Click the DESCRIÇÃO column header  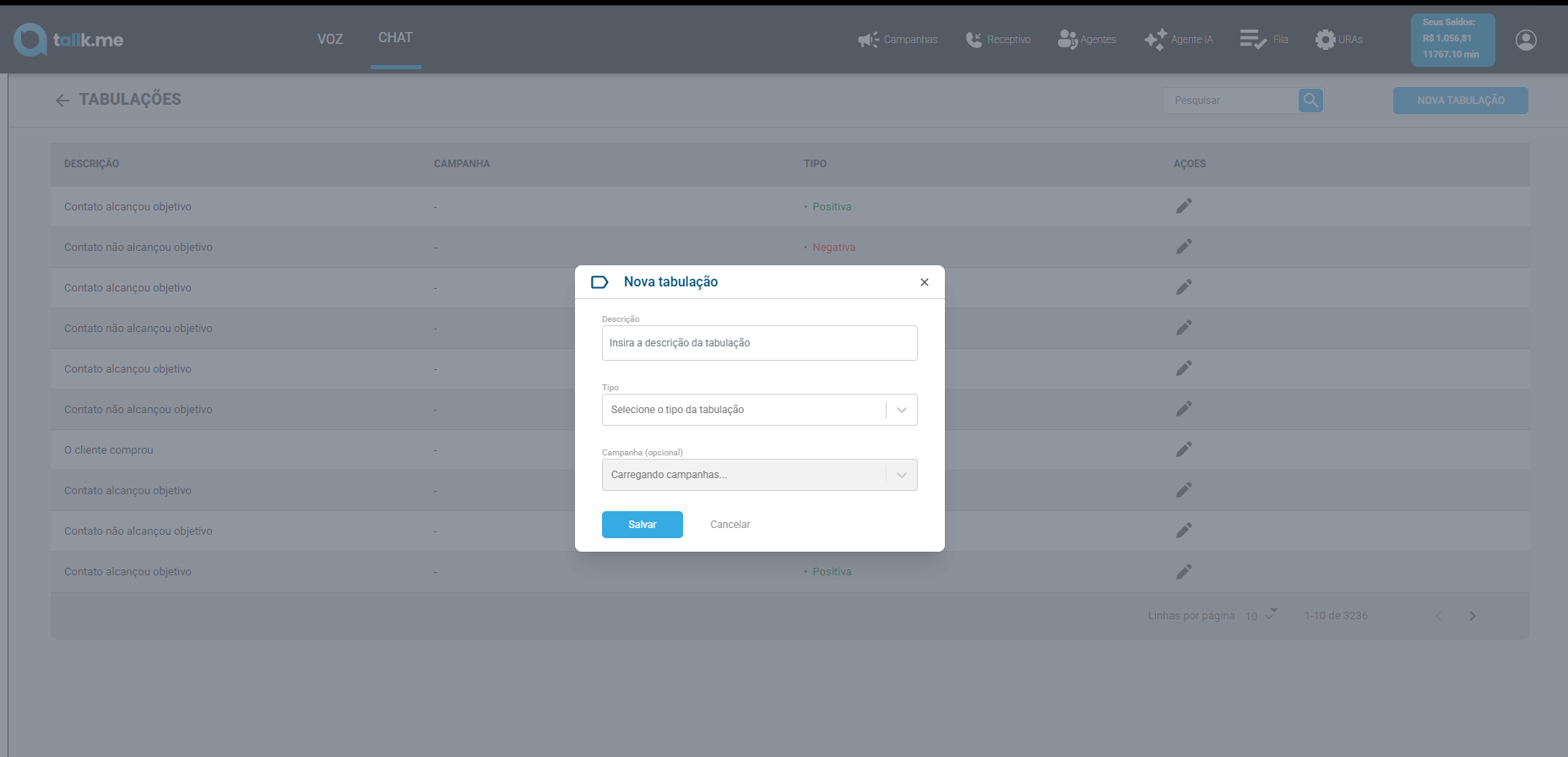point(92,164)
